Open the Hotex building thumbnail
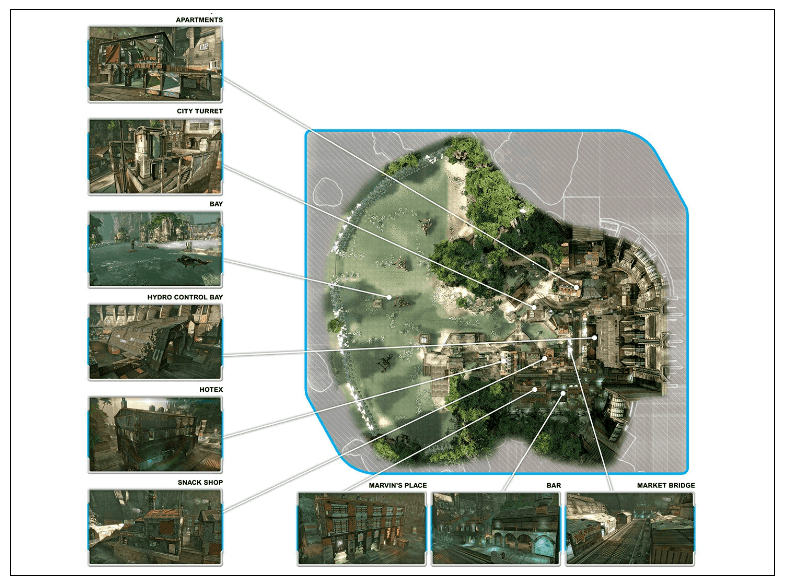 click(x=155, y=435)
